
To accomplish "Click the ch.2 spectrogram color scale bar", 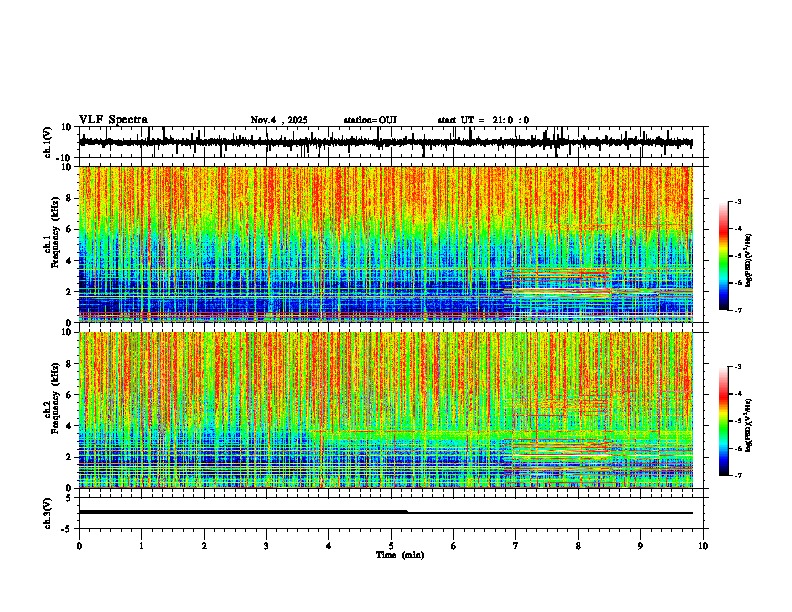I will coord(724,421).
